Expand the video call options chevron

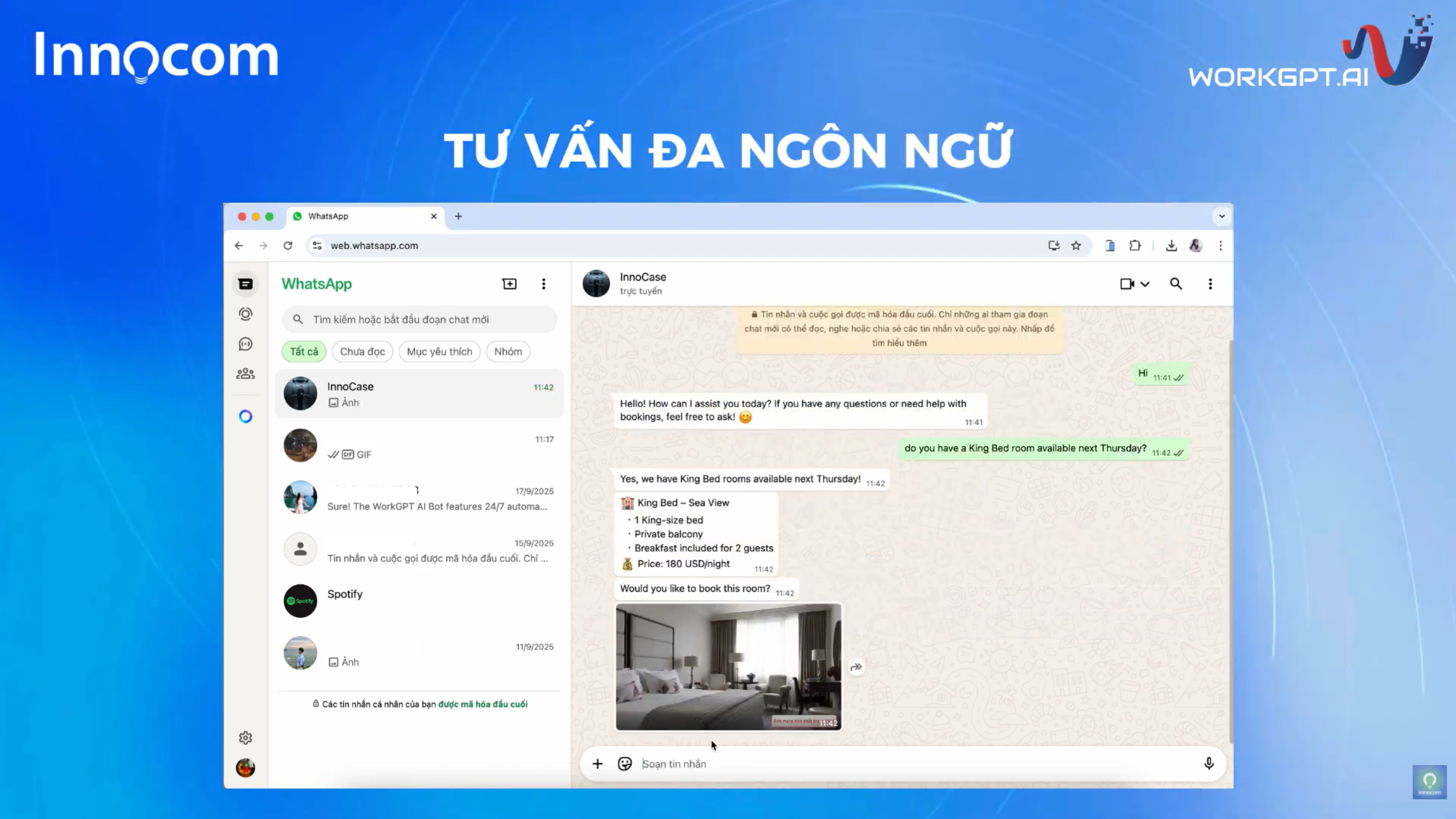pos(1146,284)
